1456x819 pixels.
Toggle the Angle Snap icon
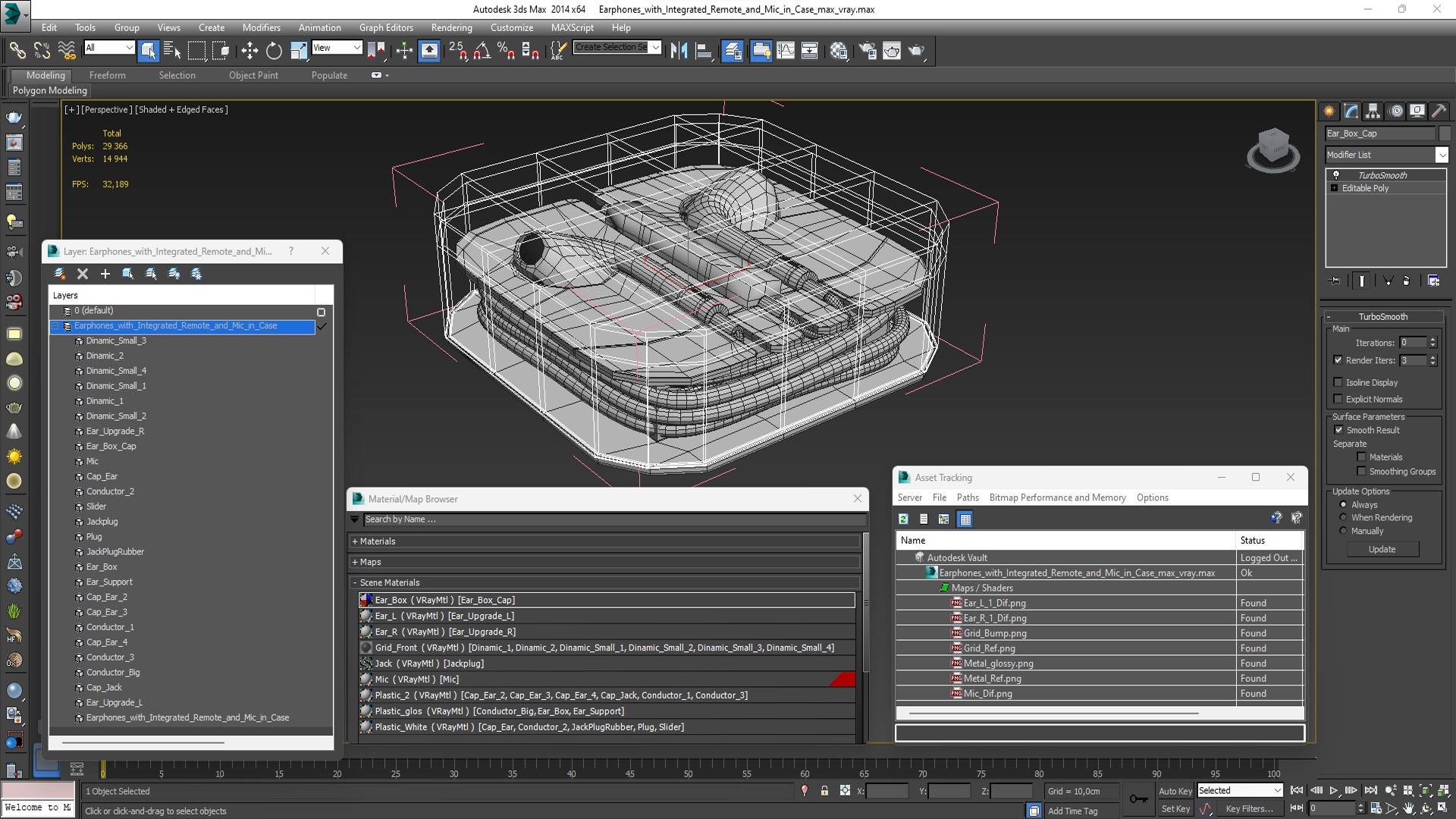coord(482,51)
